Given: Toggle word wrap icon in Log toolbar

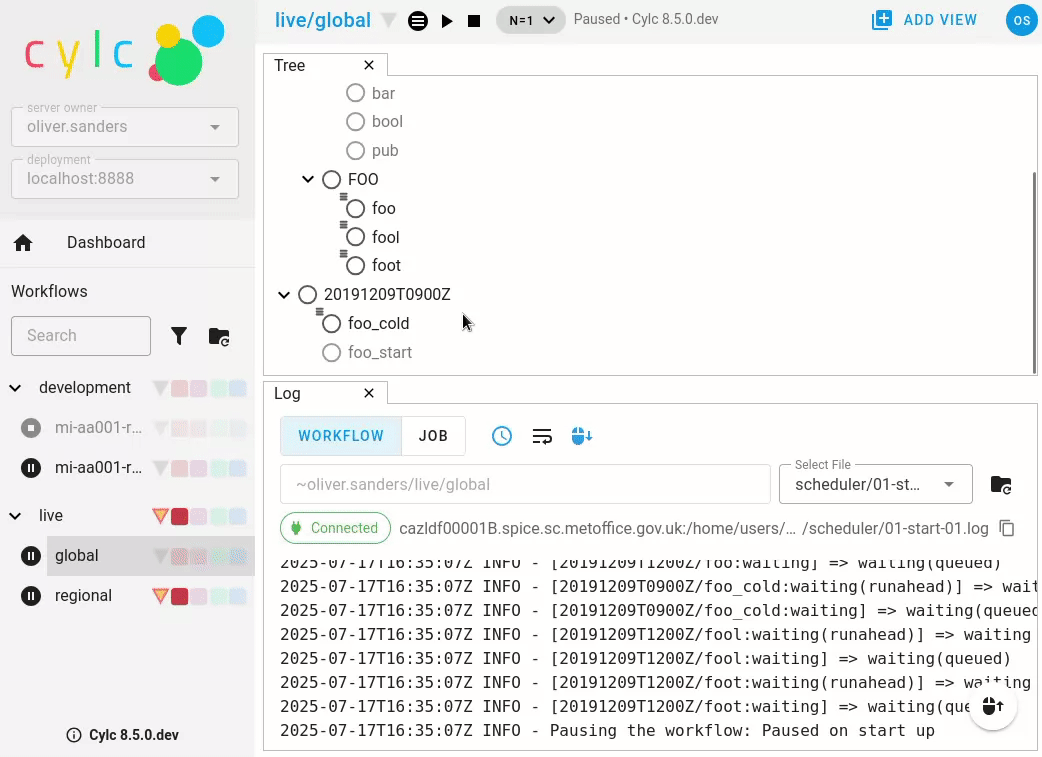Looking at the screenshot, I should [x=542, y=436].
